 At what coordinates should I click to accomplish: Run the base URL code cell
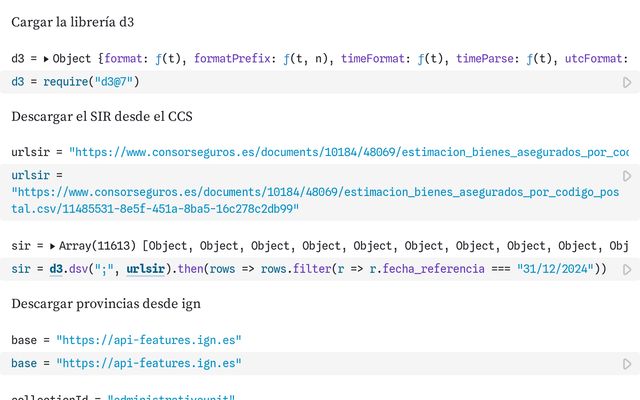pyautogui.click(x=627, y=364)
